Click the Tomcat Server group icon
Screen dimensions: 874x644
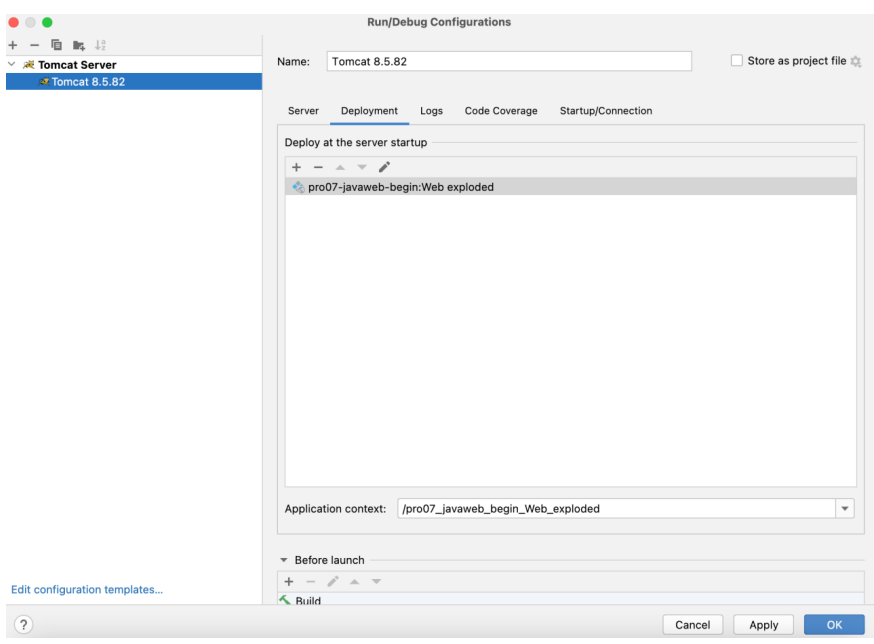(28, 65)
